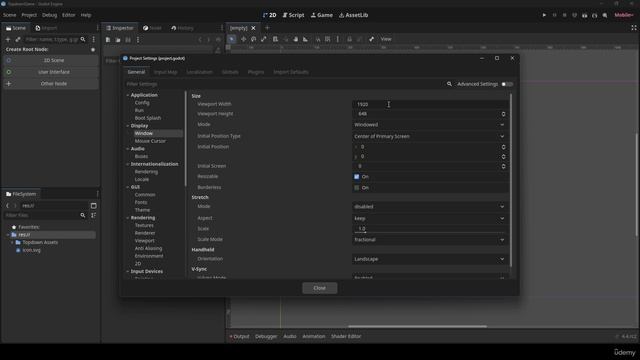
Task: Activate the Ruler Mode tool
Action: coord(305,39)
